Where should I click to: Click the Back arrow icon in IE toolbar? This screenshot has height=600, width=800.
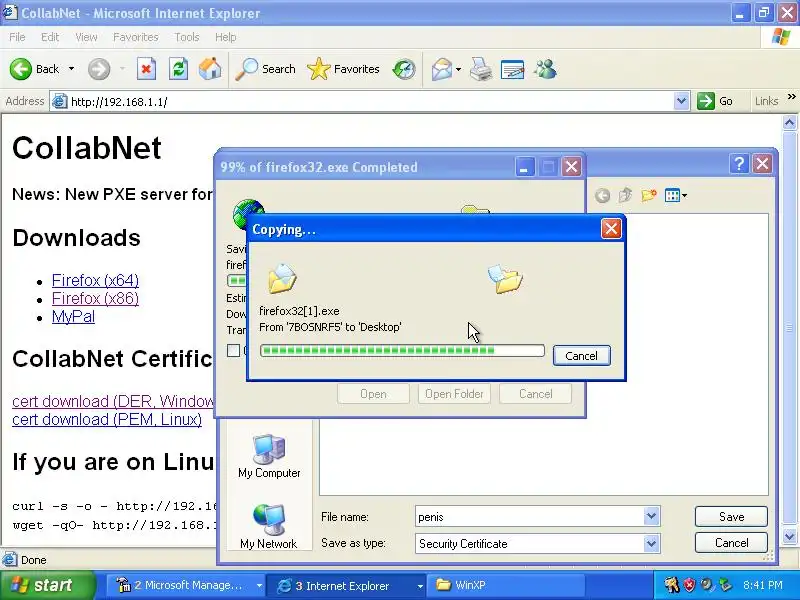[x=21, y=69]
